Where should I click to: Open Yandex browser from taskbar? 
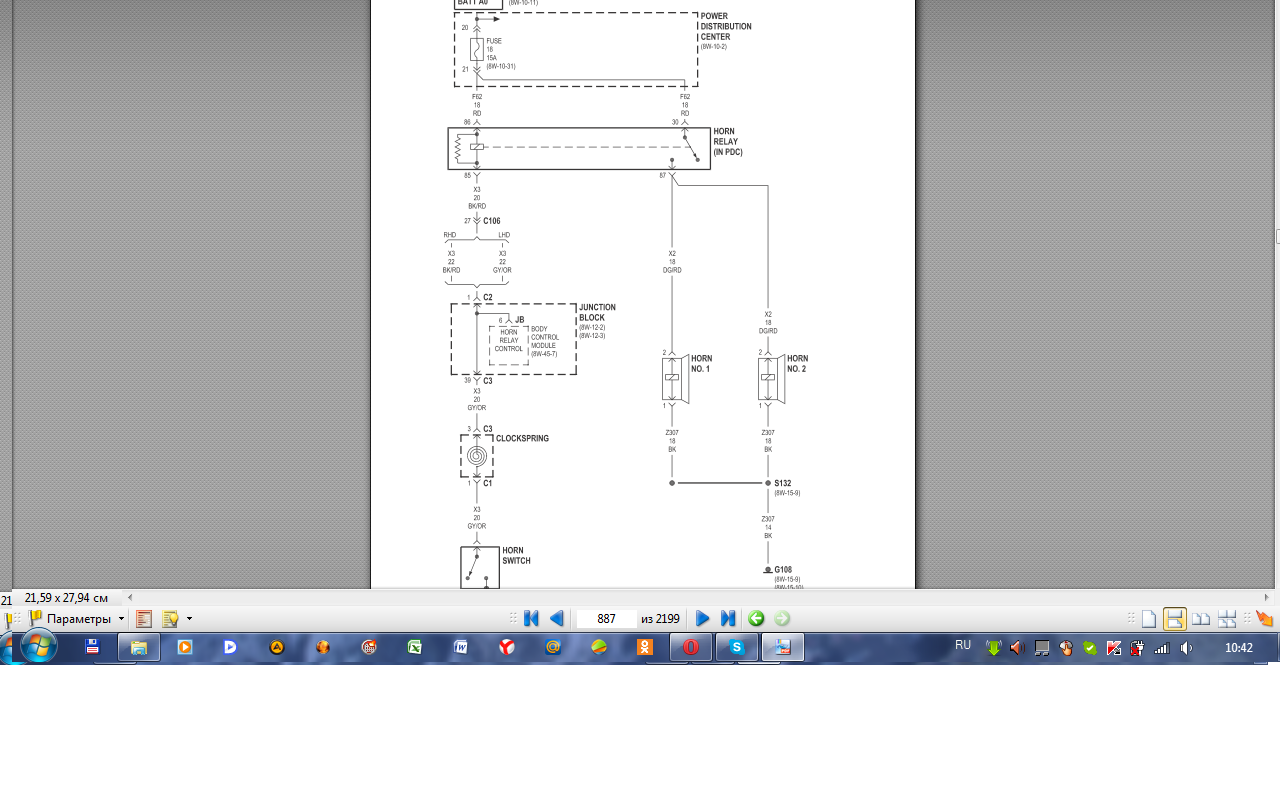[x=507, y=647]
